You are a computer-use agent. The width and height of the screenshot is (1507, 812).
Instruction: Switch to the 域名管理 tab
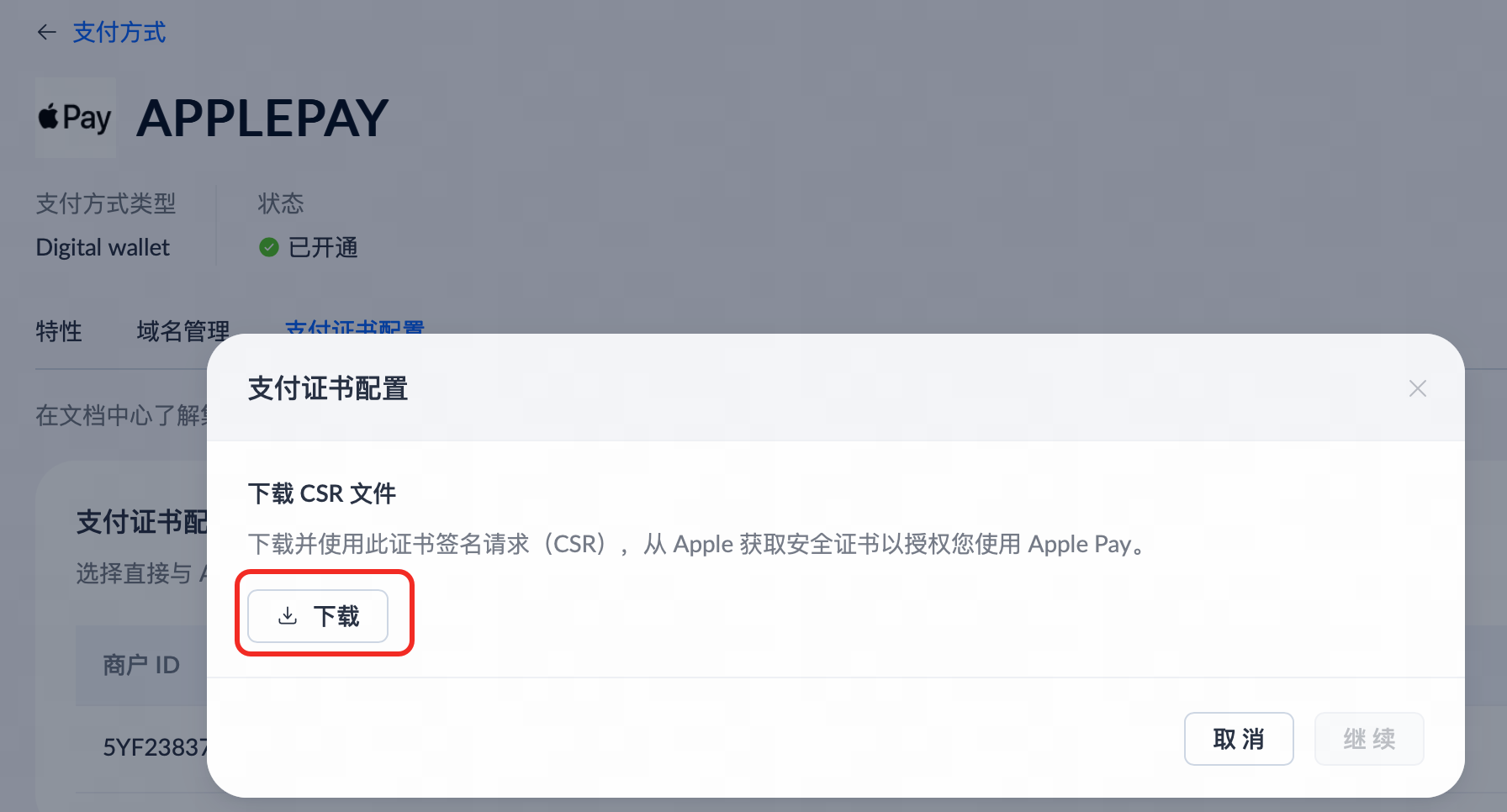(183, 331)
